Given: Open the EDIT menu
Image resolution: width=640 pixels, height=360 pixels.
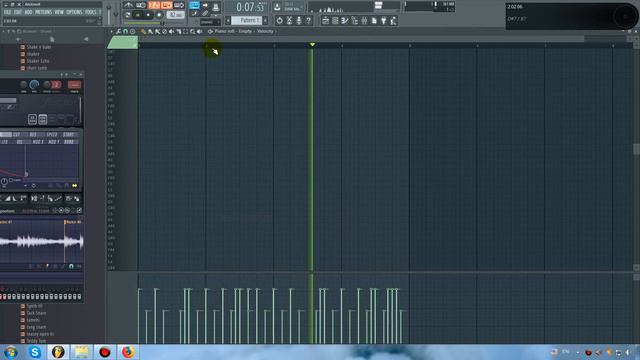Looking at the screenshot, I should click(x=18, y=12).
